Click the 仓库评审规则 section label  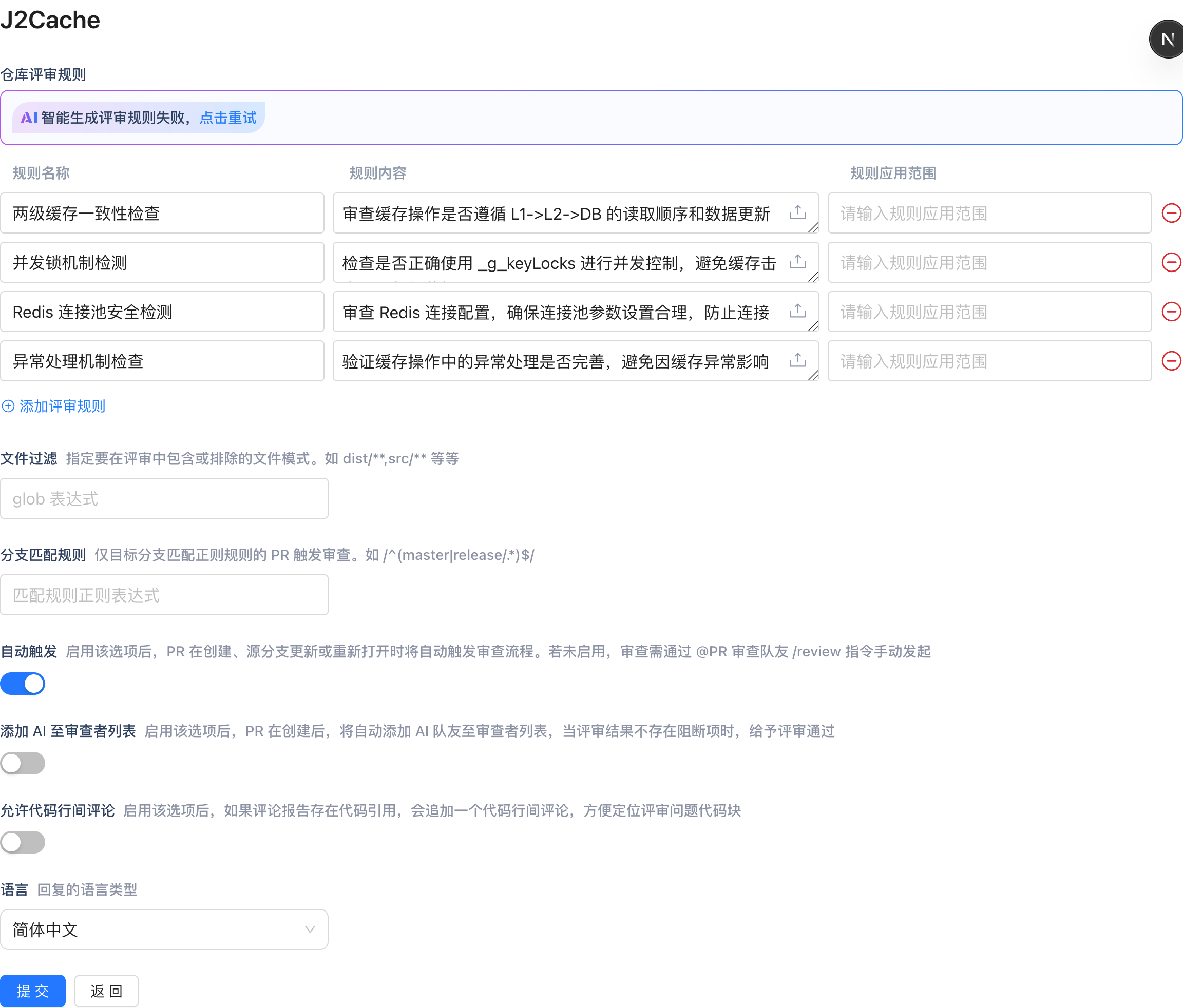pyautogui.click(x=43, y=75)
